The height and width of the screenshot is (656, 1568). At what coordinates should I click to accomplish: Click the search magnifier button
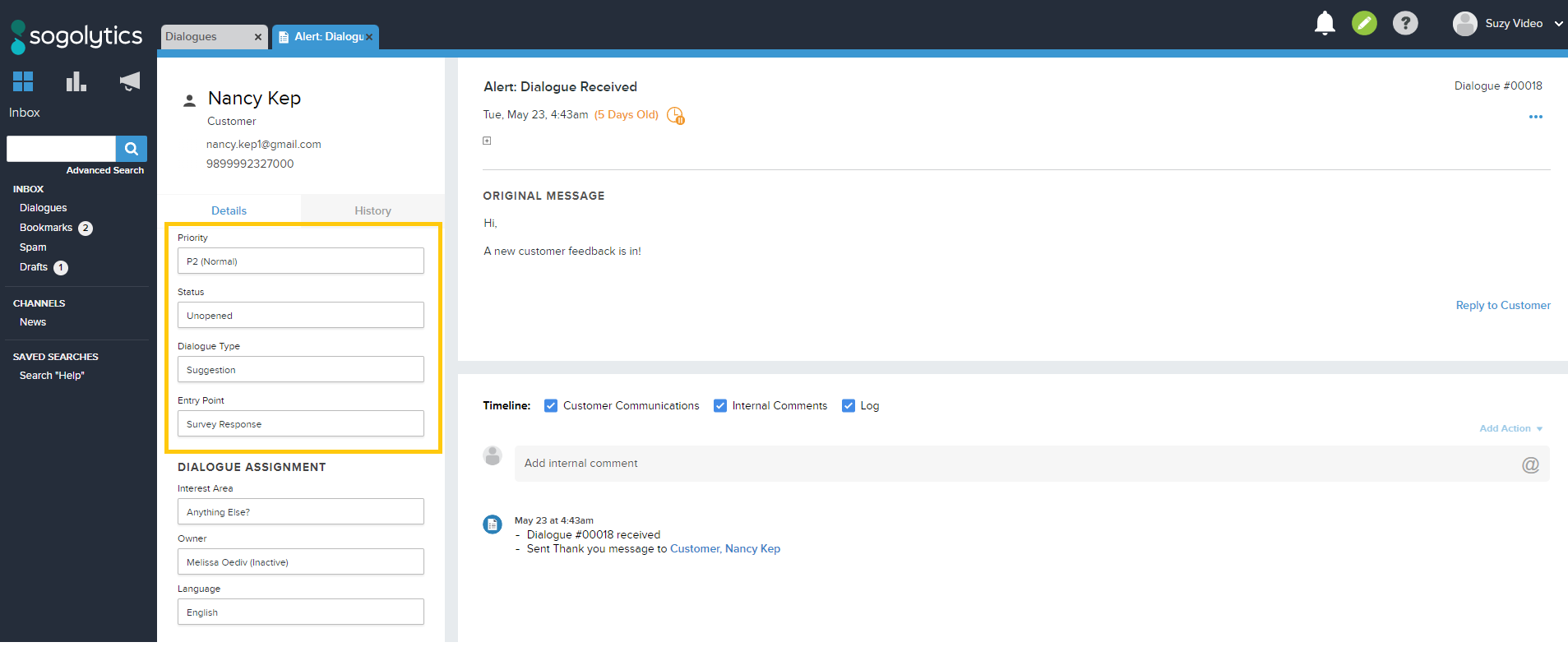tap(132, 149)
